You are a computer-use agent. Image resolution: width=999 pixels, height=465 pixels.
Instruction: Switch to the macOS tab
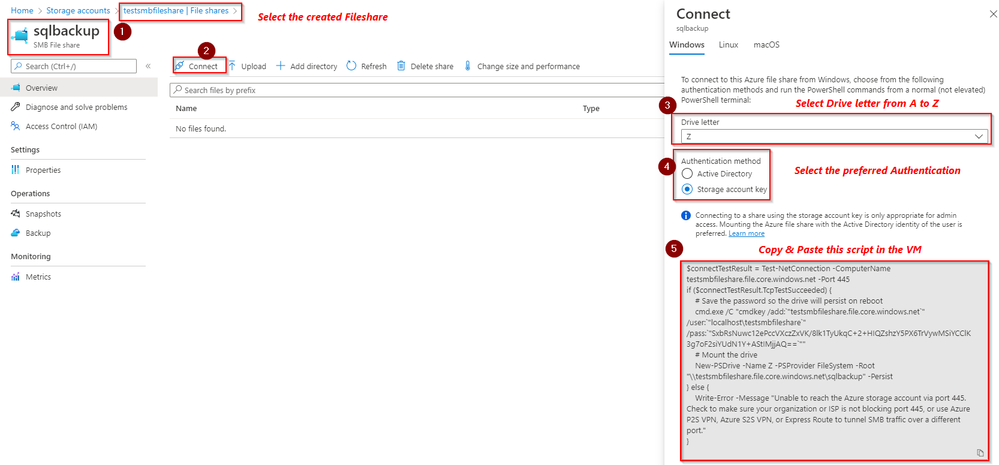(x=766, y=45)
